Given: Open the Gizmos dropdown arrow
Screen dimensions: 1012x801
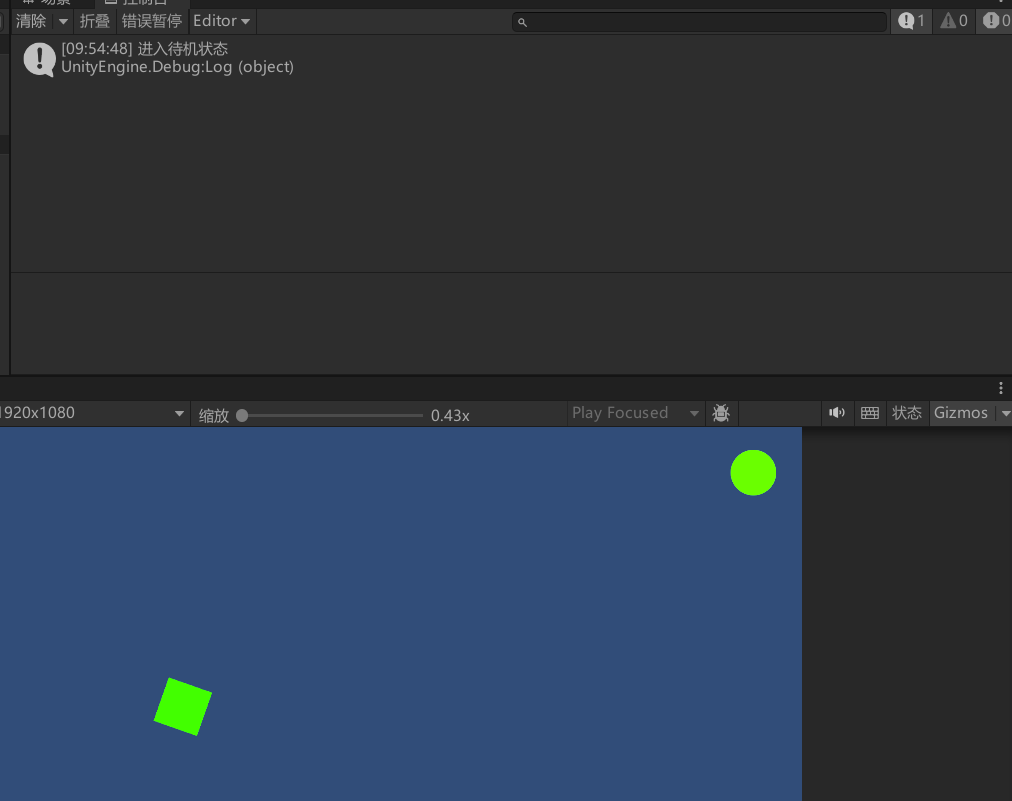Looking at the screenshot, I should tap(1005, 414).
